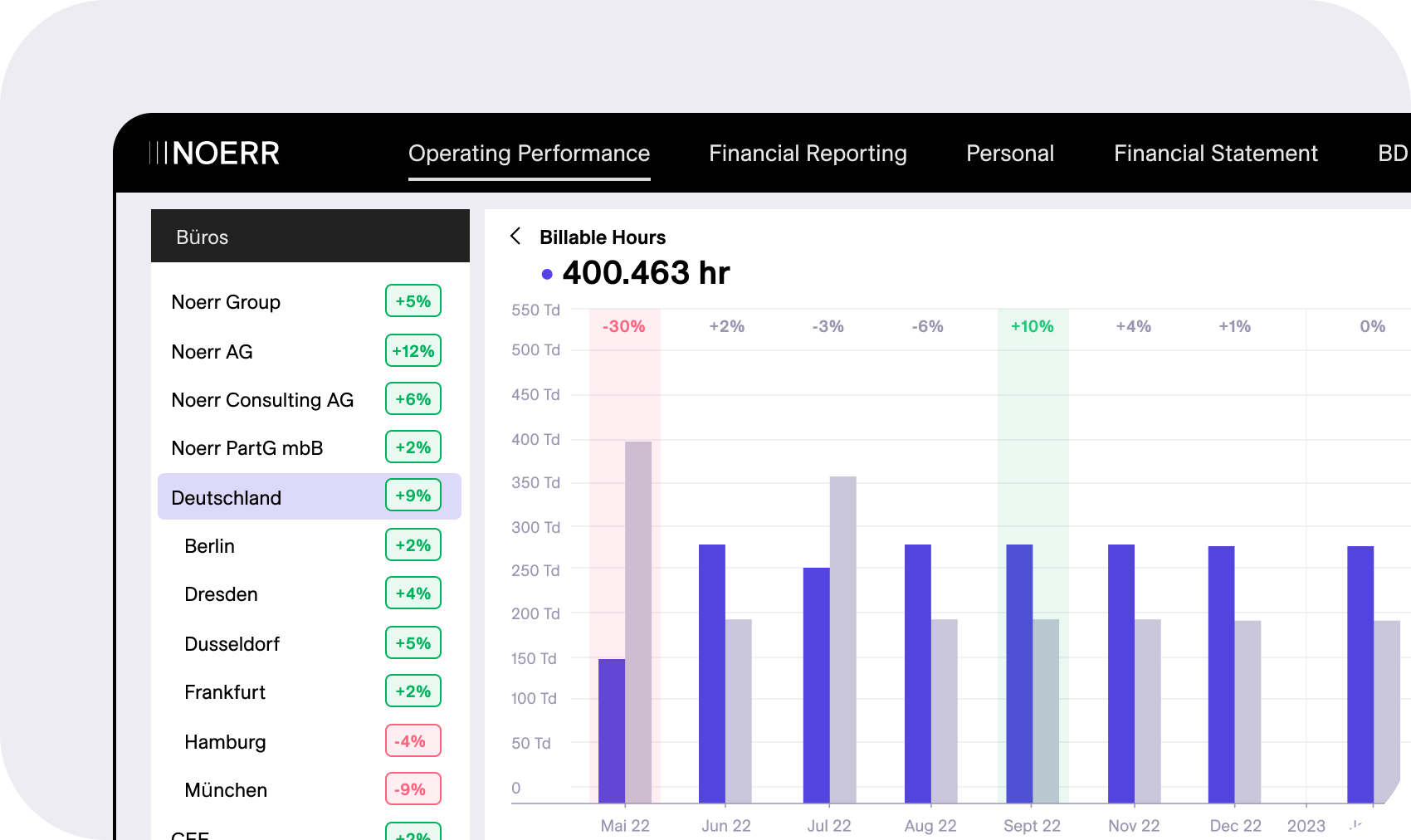
Task: Select the München office entry
Action: pyautogui.click(x=226, y=790)
